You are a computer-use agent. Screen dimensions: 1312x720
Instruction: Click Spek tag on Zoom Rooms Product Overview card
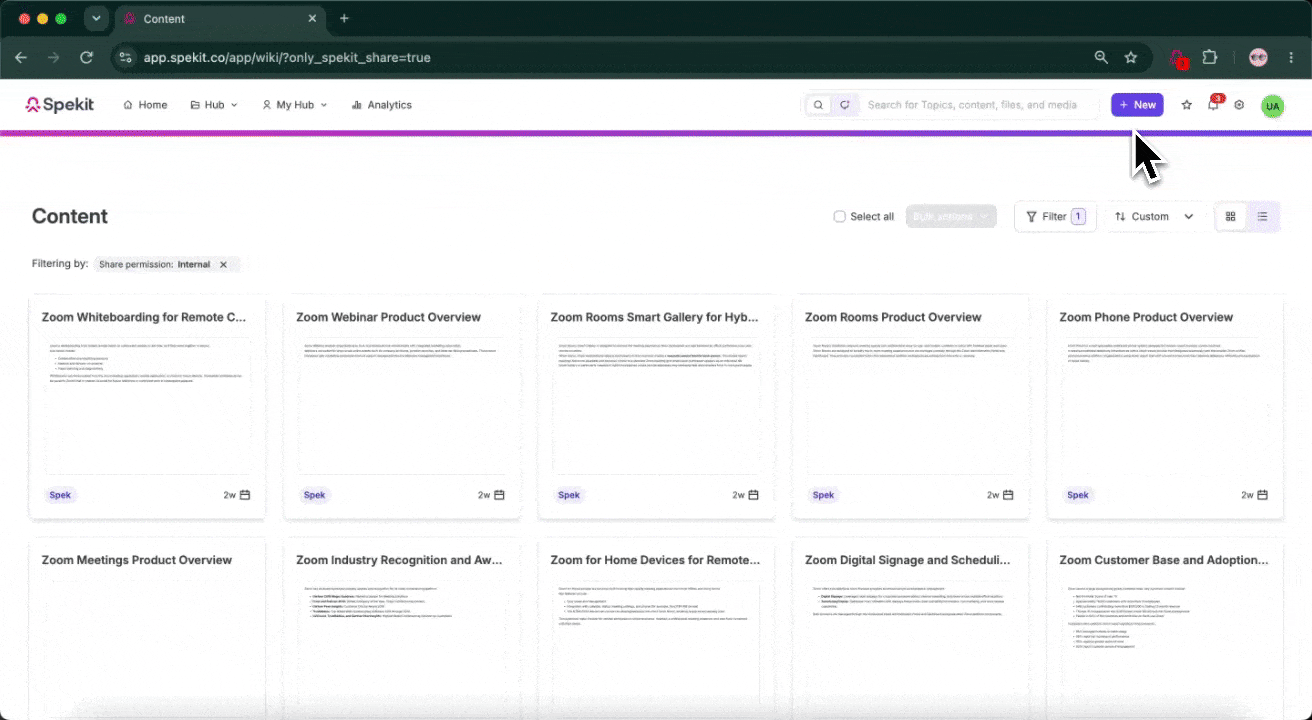coord(823,495)
